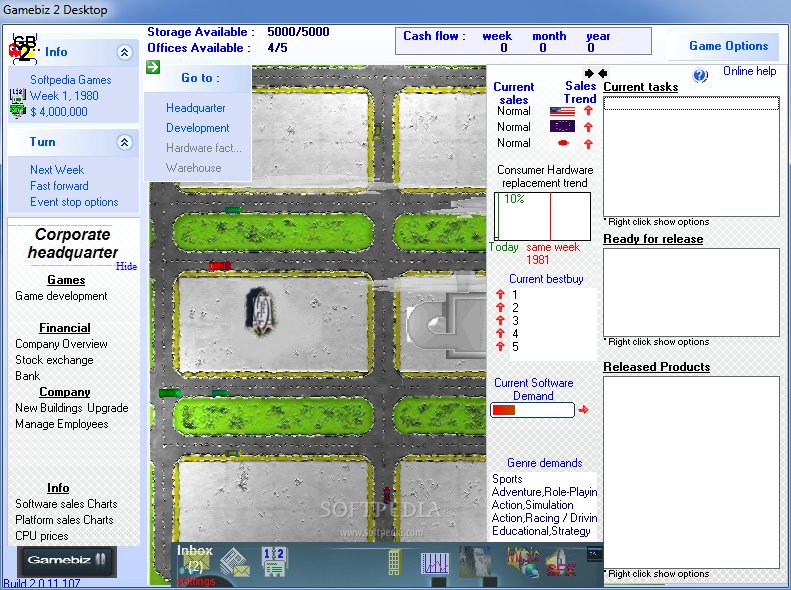Click the Japan flag in Current sales

563,143
